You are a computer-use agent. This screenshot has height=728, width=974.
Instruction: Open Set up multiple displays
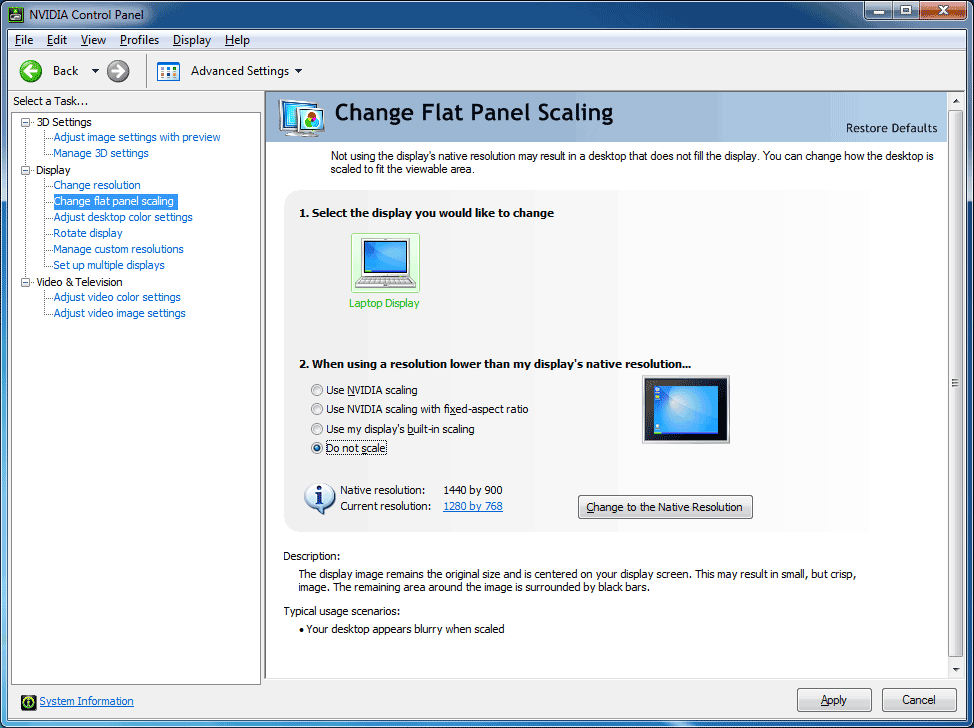[109, 265]
